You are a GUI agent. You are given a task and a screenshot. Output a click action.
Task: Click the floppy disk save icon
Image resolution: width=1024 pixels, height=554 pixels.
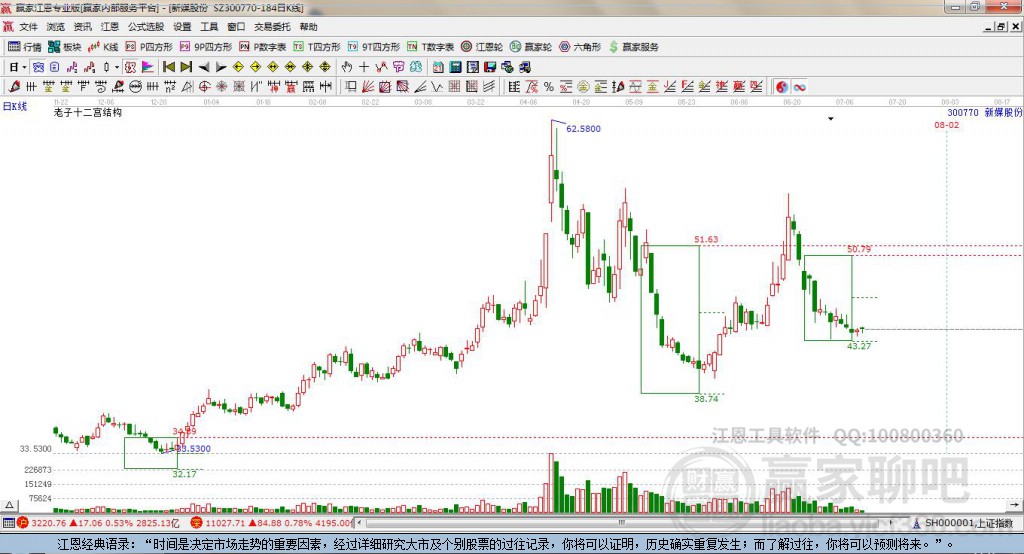coord(490,67)
